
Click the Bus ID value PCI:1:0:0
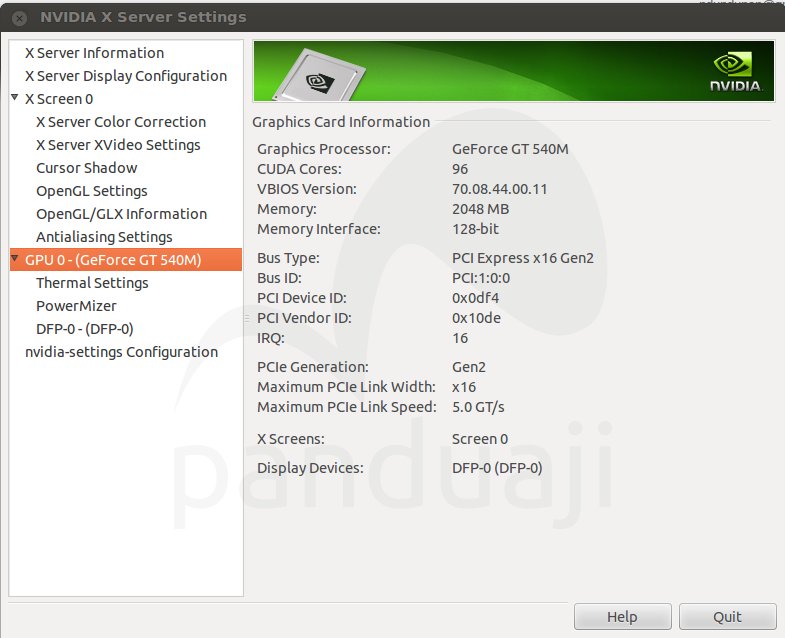tap(481, 278)
